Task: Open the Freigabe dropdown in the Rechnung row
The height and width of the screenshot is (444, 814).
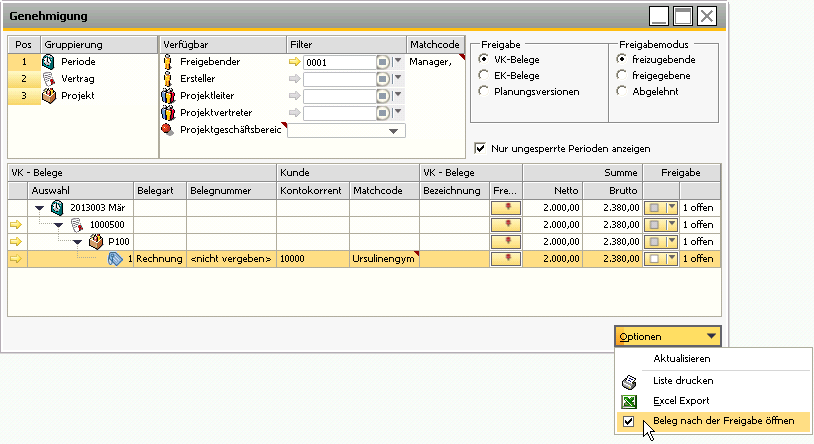Action: pyautogui.click(x=672, y=259)
